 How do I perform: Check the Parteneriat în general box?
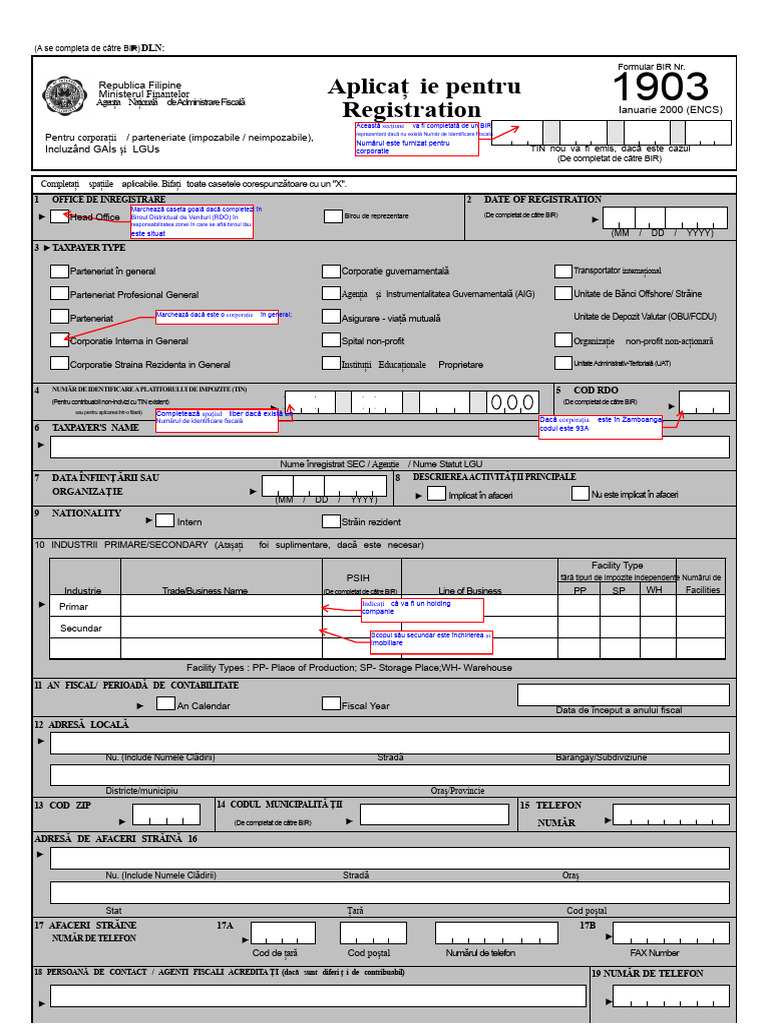pos(59,271)
